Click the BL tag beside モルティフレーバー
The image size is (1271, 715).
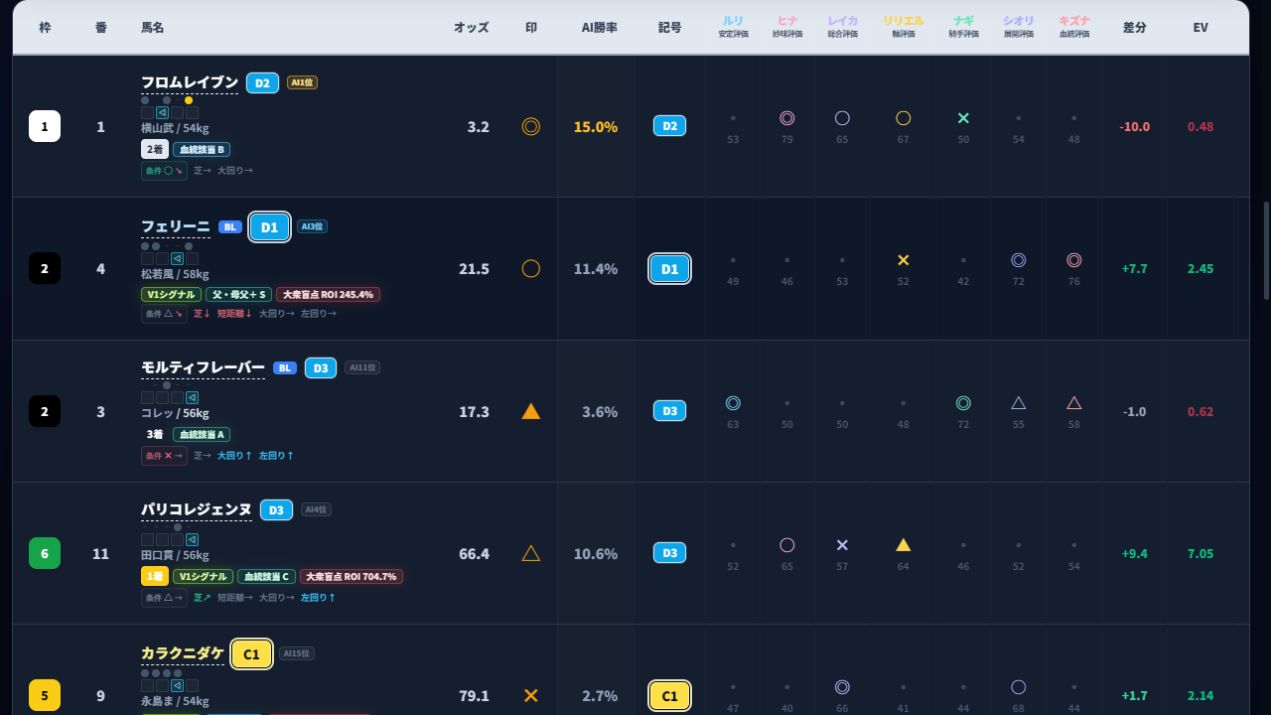point(285,368)
